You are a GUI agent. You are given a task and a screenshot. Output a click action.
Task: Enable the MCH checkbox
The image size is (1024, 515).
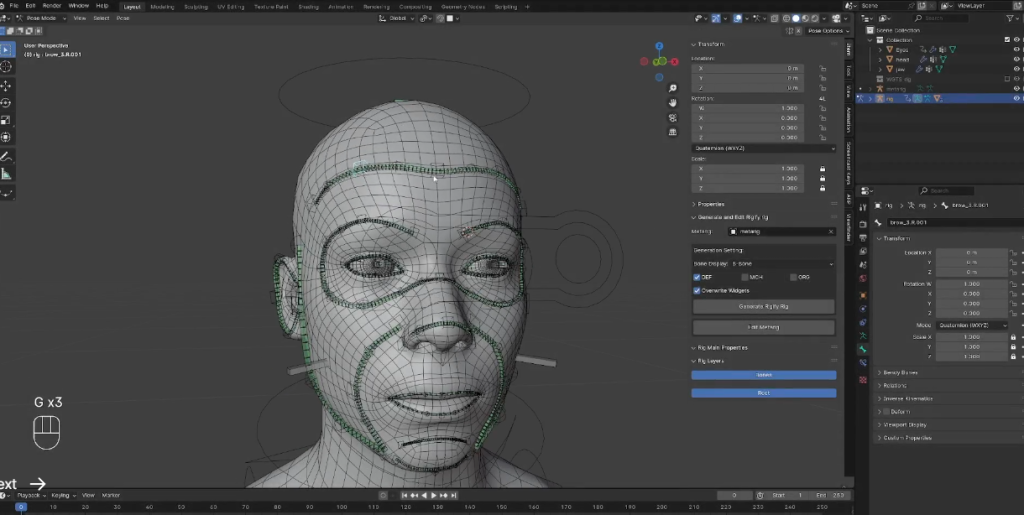coord(745,277)
